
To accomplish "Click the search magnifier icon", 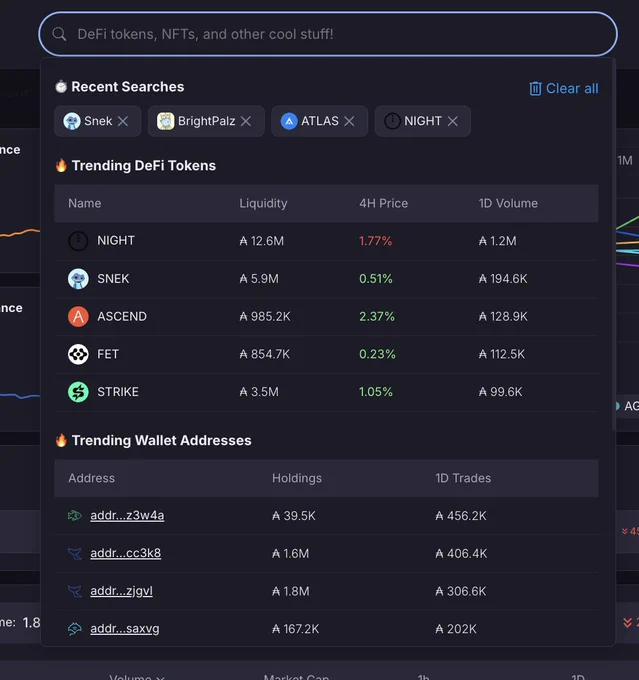I will (59, 34).
